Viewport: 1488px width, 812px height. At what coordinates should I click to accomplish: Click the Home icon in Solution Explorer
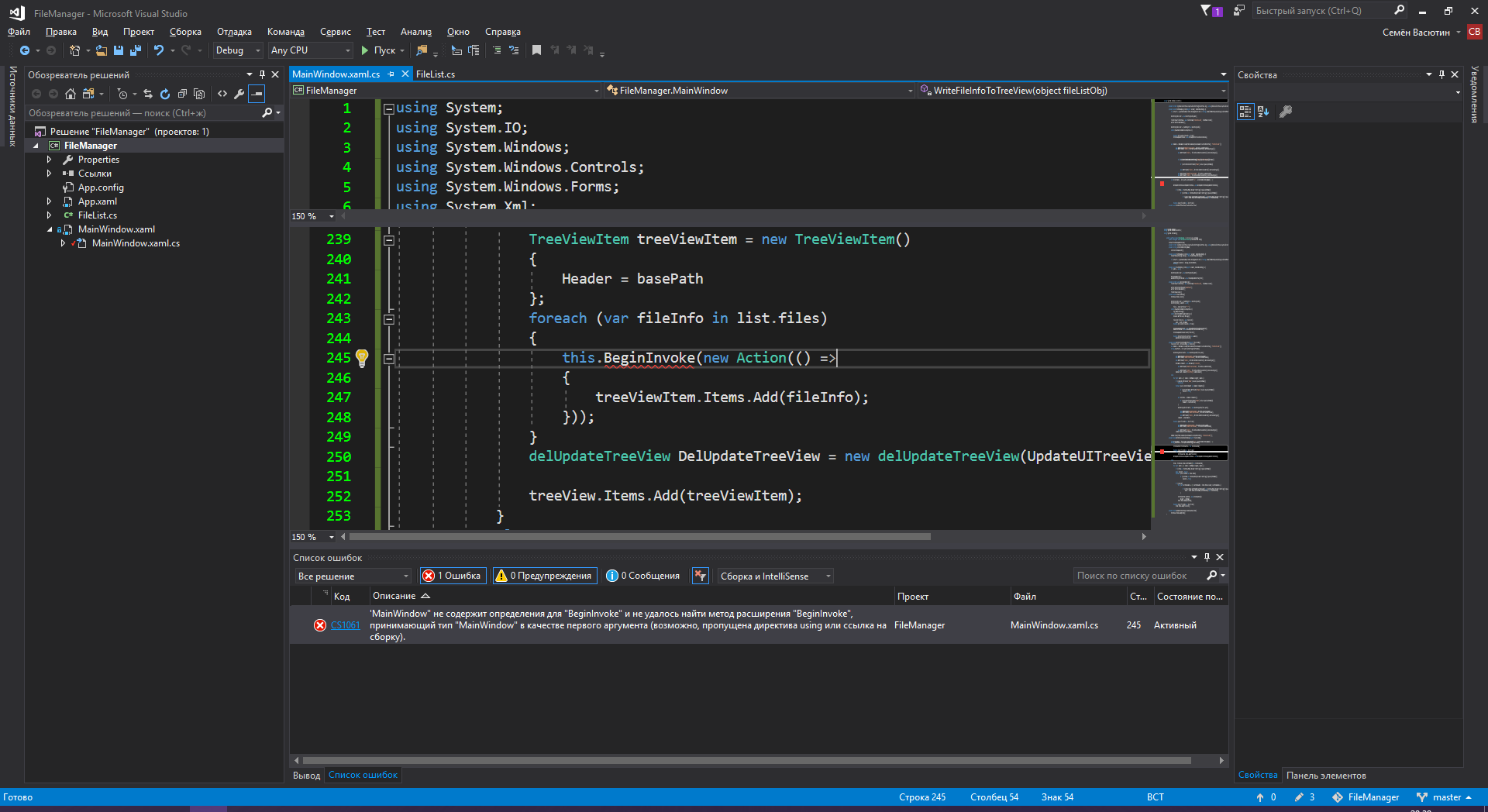coord(71,94)
